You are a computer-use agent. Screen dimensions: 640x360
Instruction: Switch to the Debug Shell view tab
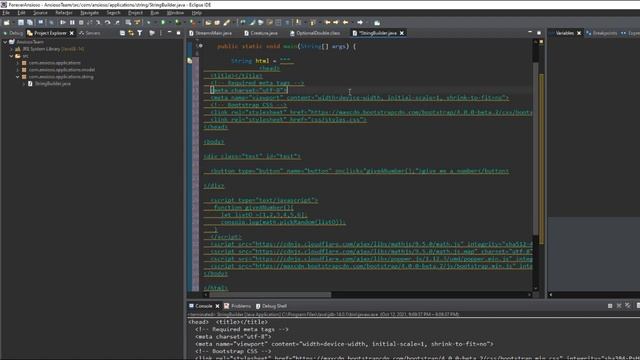(x=271, y=306)
